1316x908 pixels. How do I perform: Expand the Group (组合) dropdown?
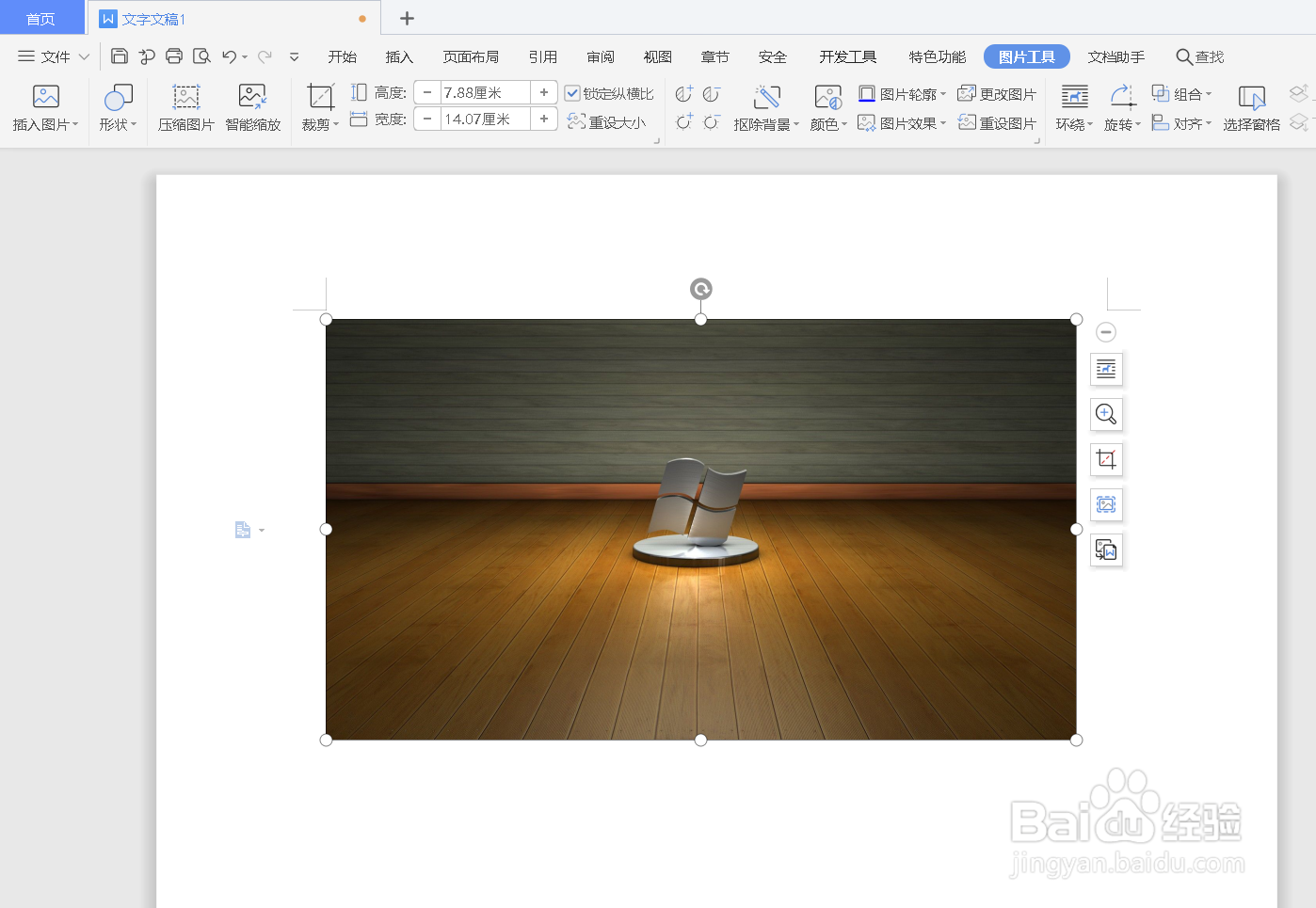point(1209,94)
